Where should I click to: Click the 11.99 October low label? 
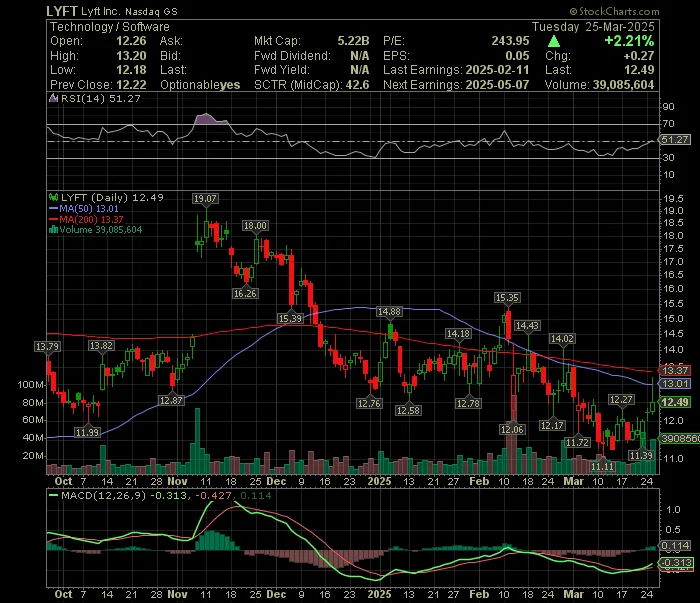pyautogui.click(x=88, y=432)
